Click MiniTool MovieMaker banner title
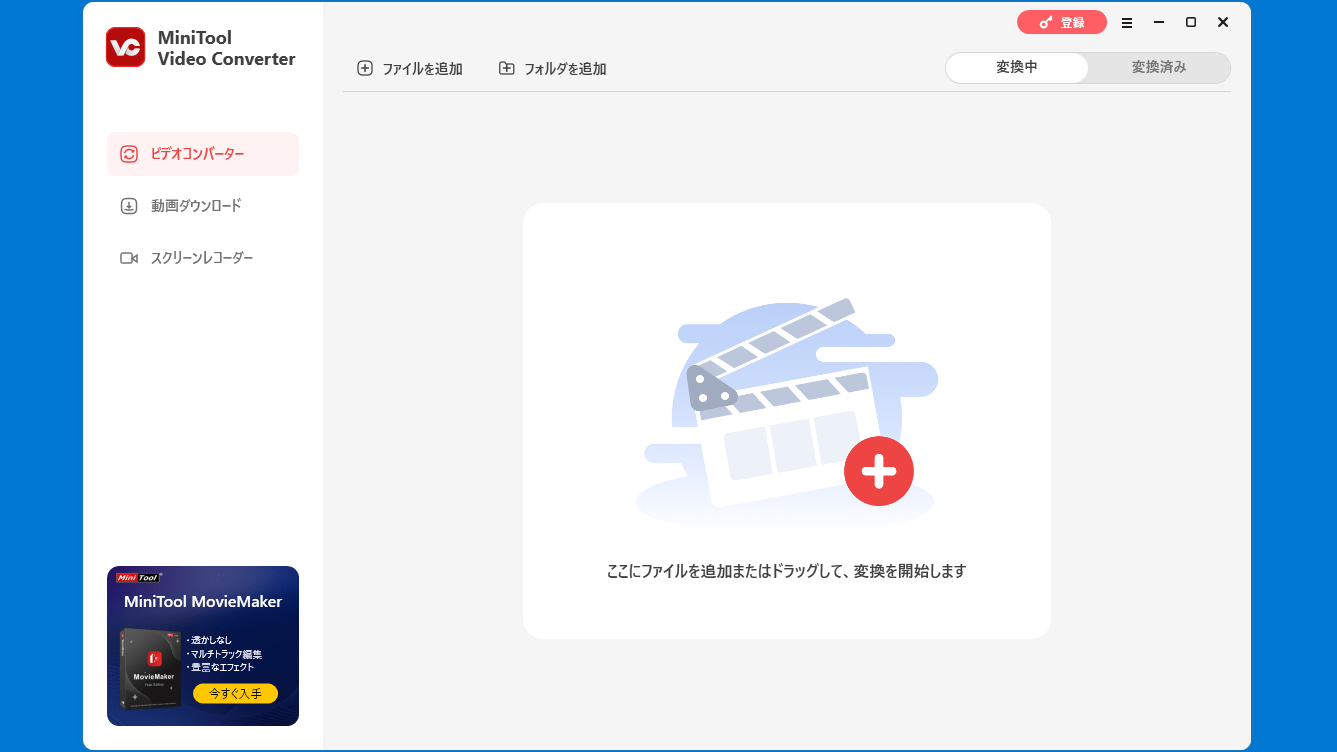This screenshot has width=1337, height=752. [x=203, y=602]
